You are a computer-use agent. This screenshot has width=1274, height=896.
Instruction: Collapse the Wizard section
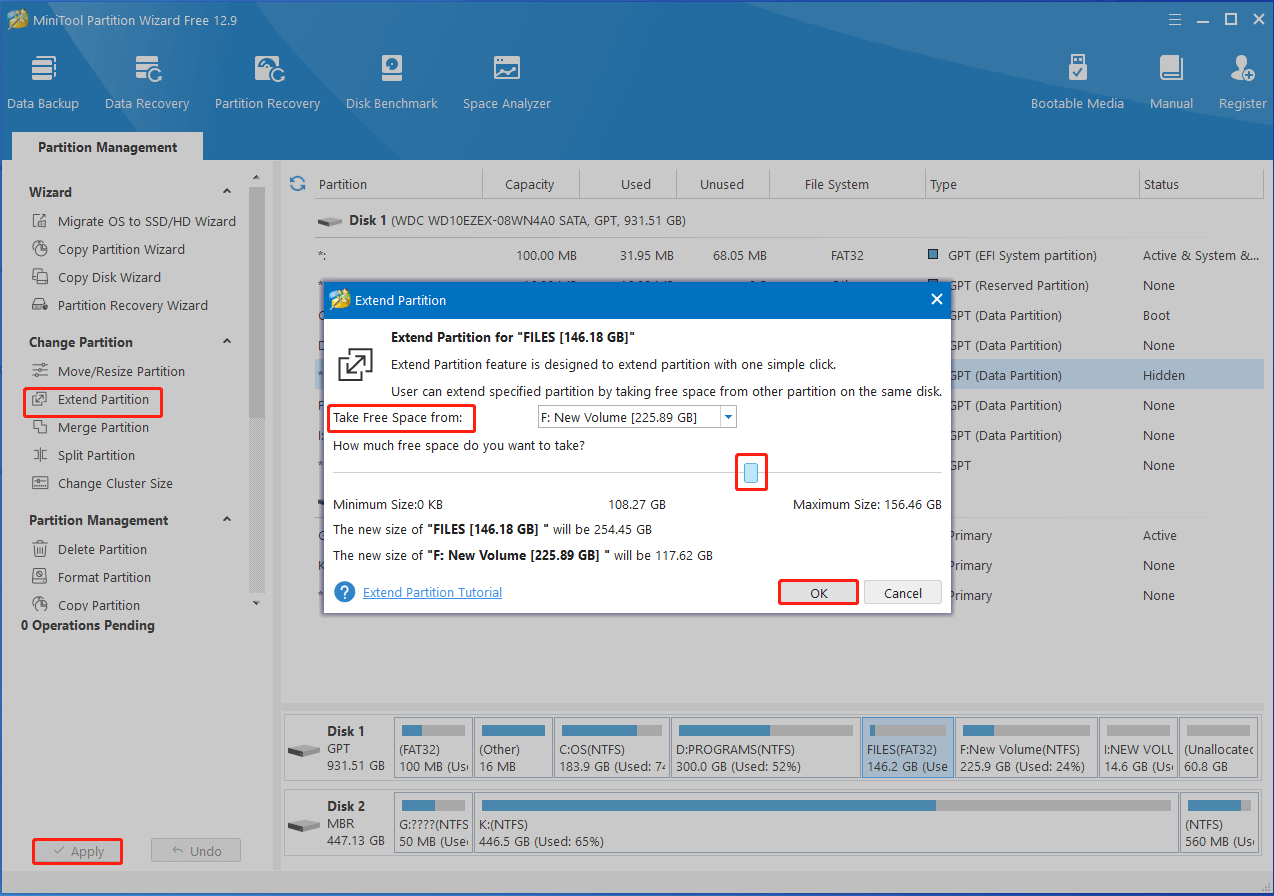point(227,192)
